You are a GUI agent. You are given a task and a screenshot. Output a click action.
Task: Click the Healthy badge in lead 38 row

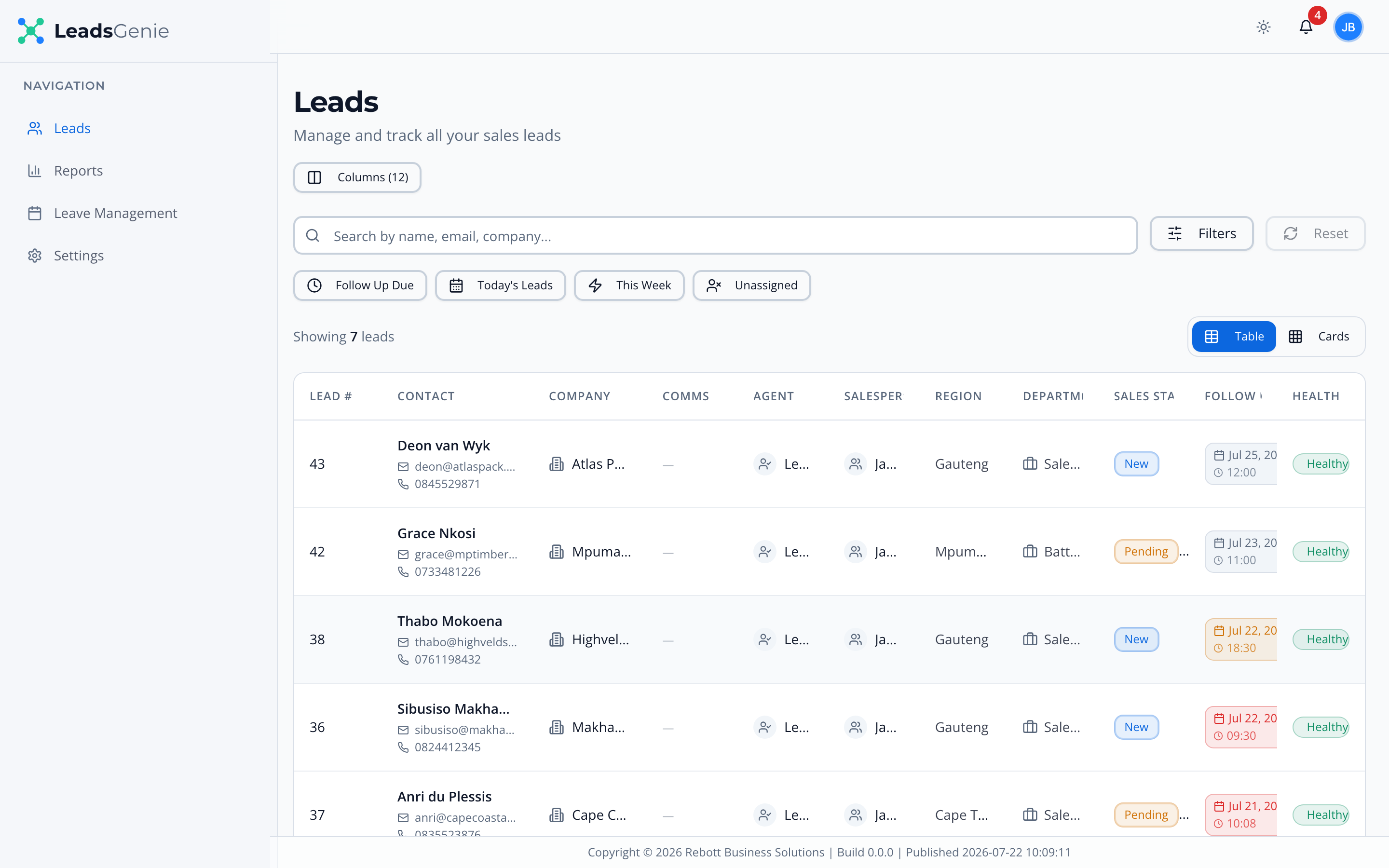pos(1321,639)
